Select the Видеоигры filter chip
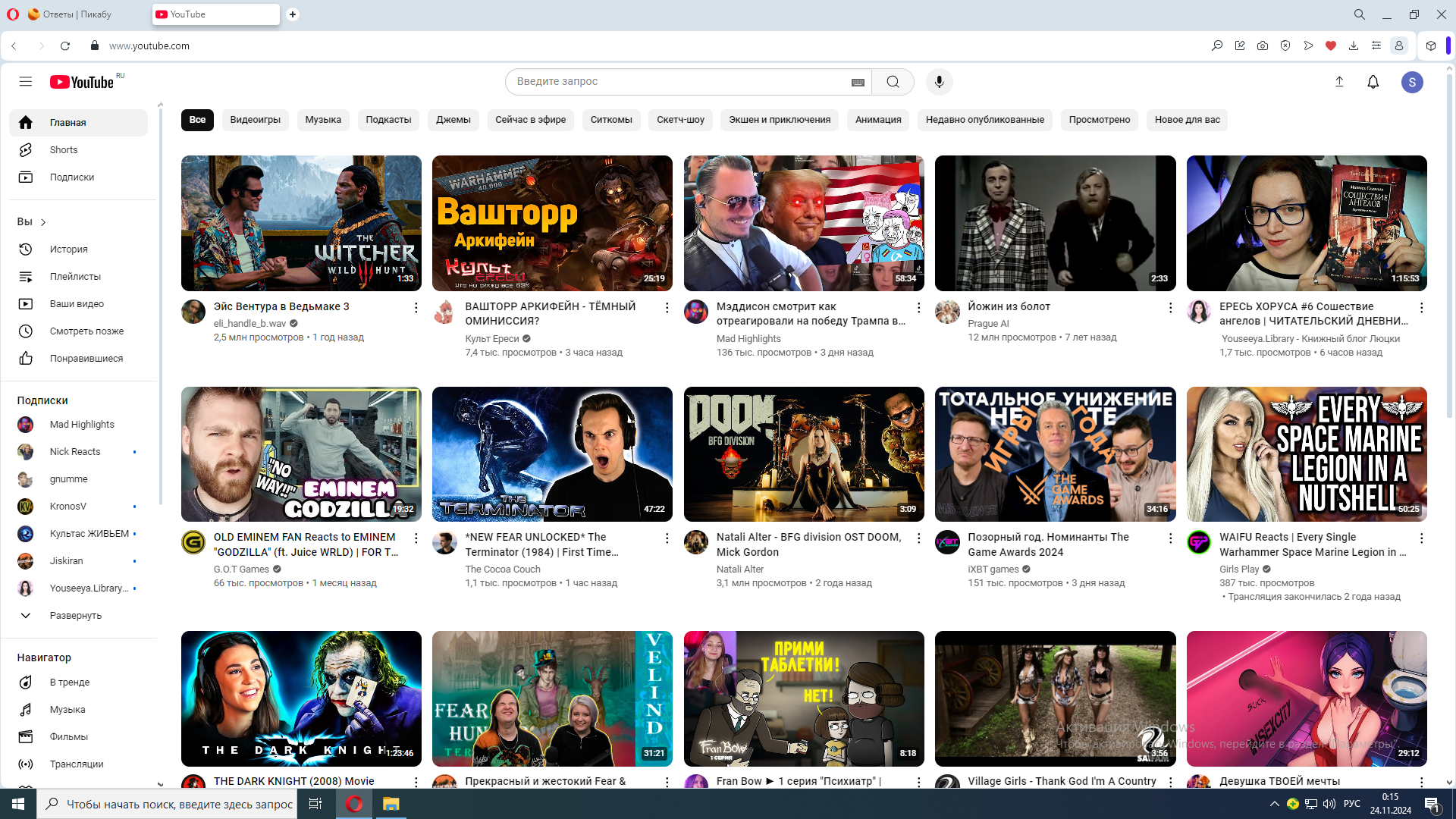This screenshot has height=819, width=1456. click(255, 120)
